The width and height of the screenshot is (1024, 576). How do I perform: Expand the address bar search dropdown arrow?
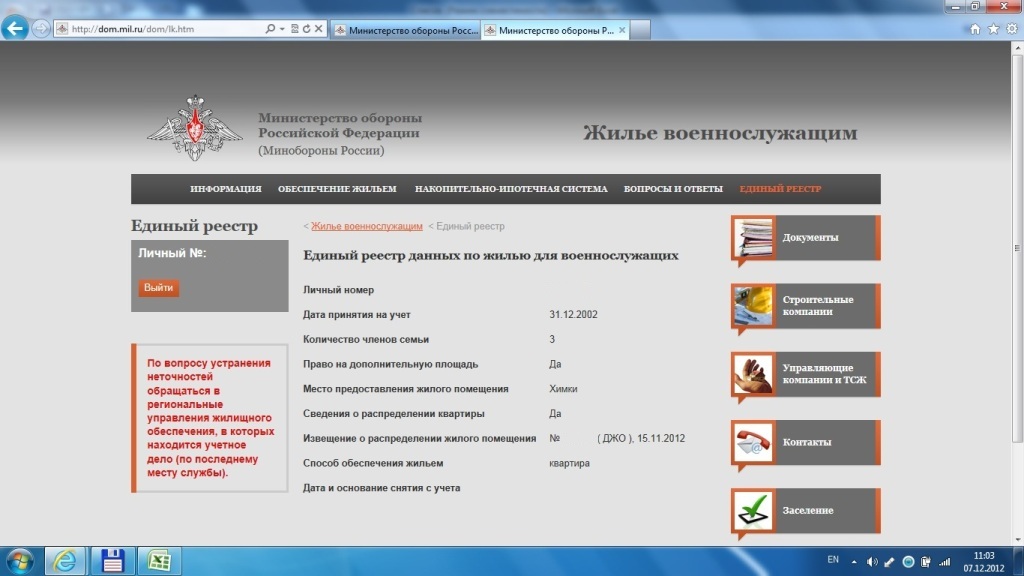coord(282,29)
